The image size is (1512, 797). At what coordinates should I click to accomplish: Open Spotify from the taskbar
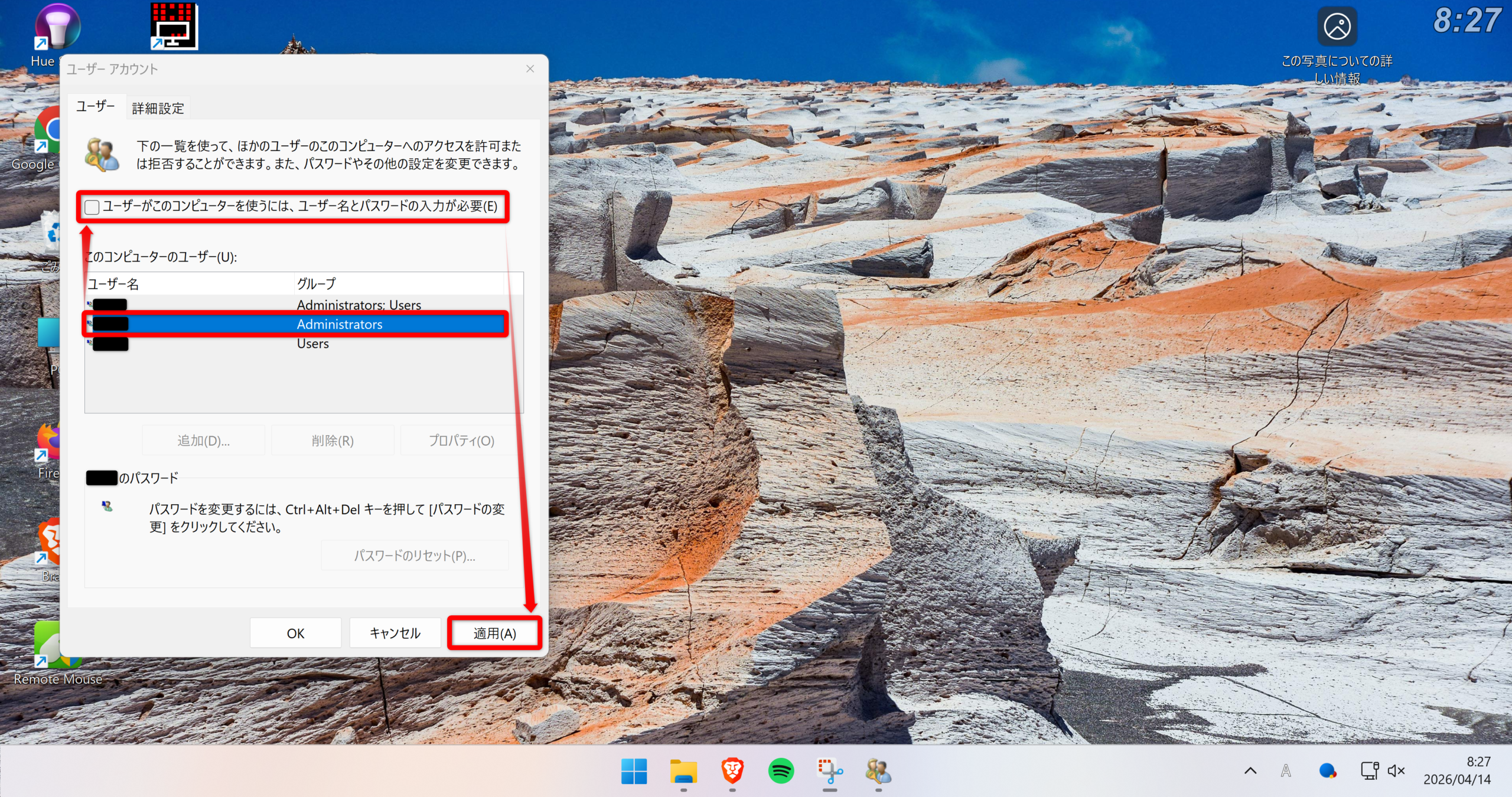point(781,771)
